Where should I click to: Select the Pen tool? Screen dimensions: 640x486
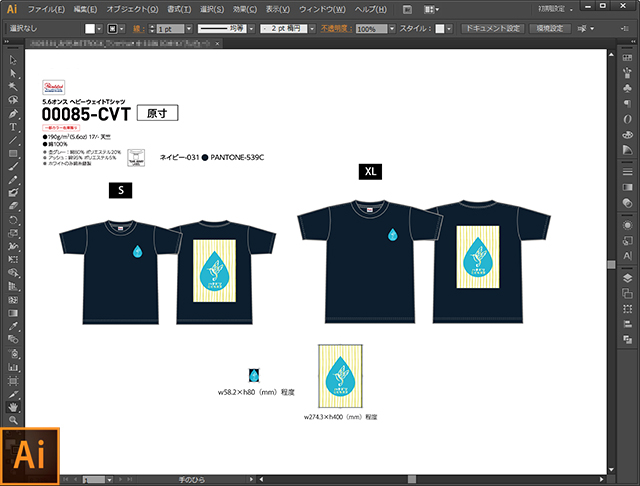click(x=13, y=113)
